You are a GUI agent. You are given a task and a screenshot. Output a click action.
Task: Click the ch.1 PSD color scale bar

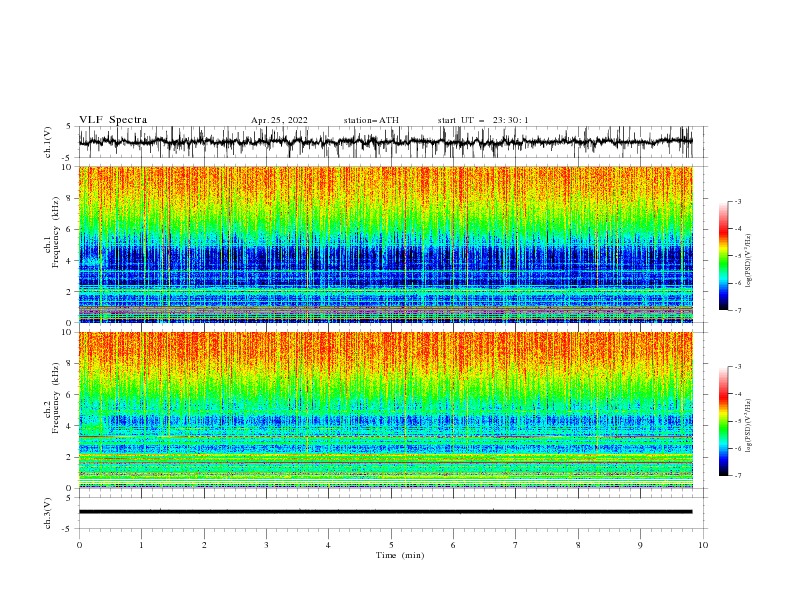[723, 255]
